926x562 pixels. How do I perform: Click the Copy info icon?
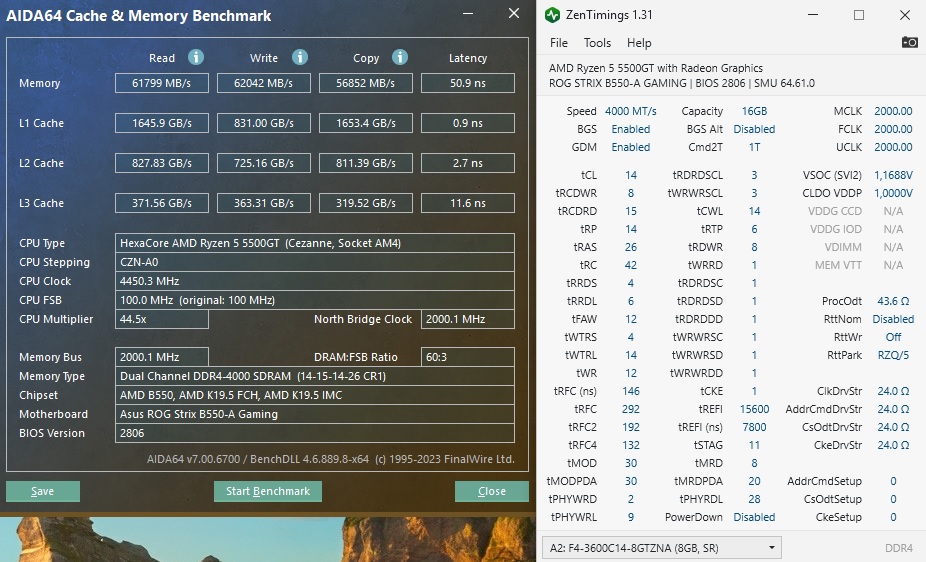point(400,57)
